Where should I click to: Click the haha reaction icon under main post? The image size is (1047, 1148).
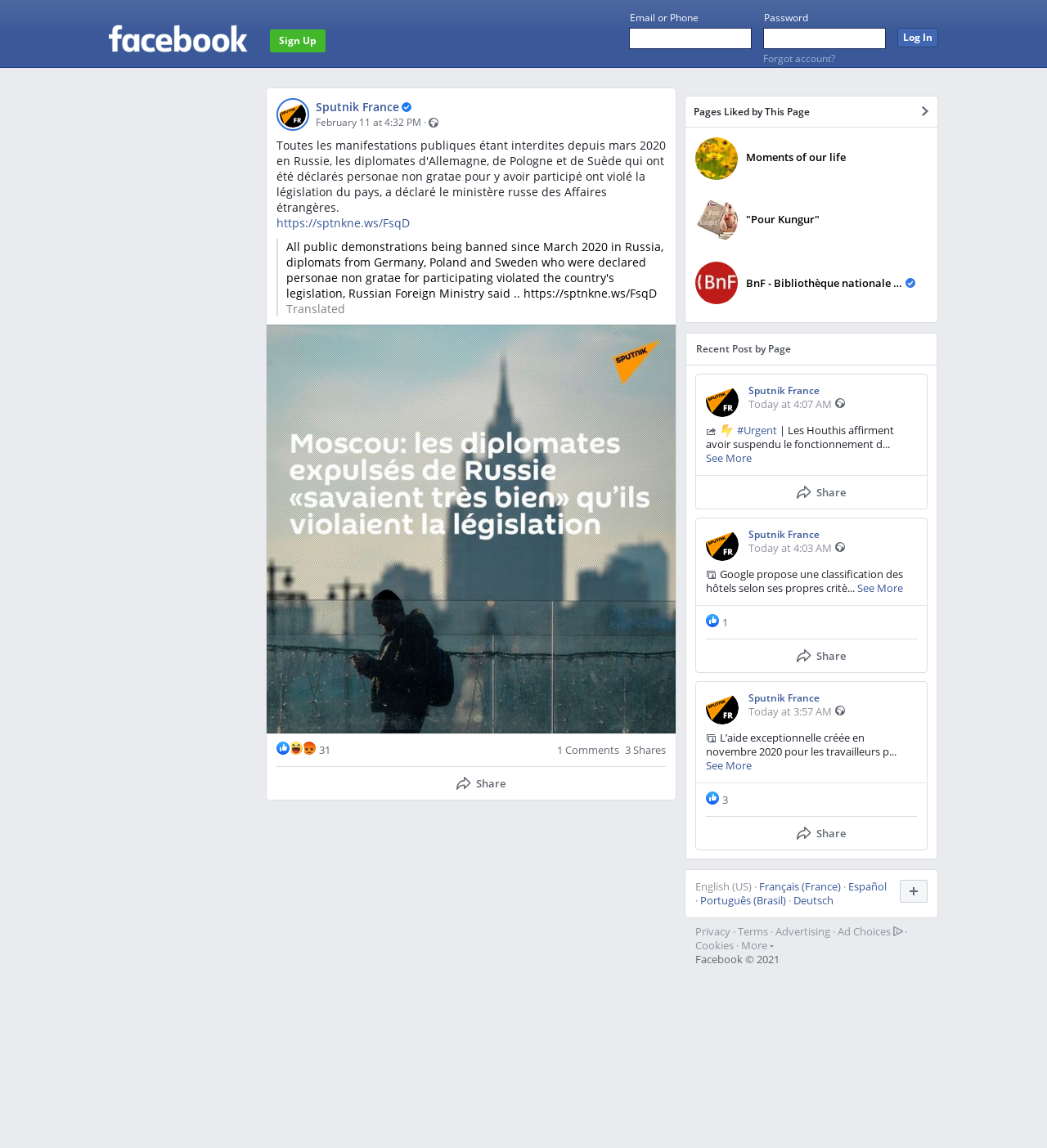(x=296, y=748)
